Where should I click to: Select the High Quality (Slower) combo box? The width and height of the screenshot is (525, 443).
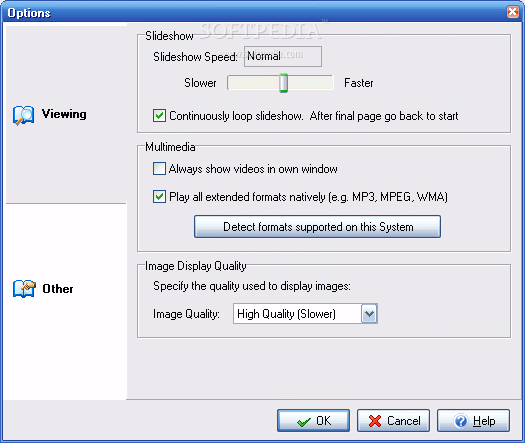305,313
